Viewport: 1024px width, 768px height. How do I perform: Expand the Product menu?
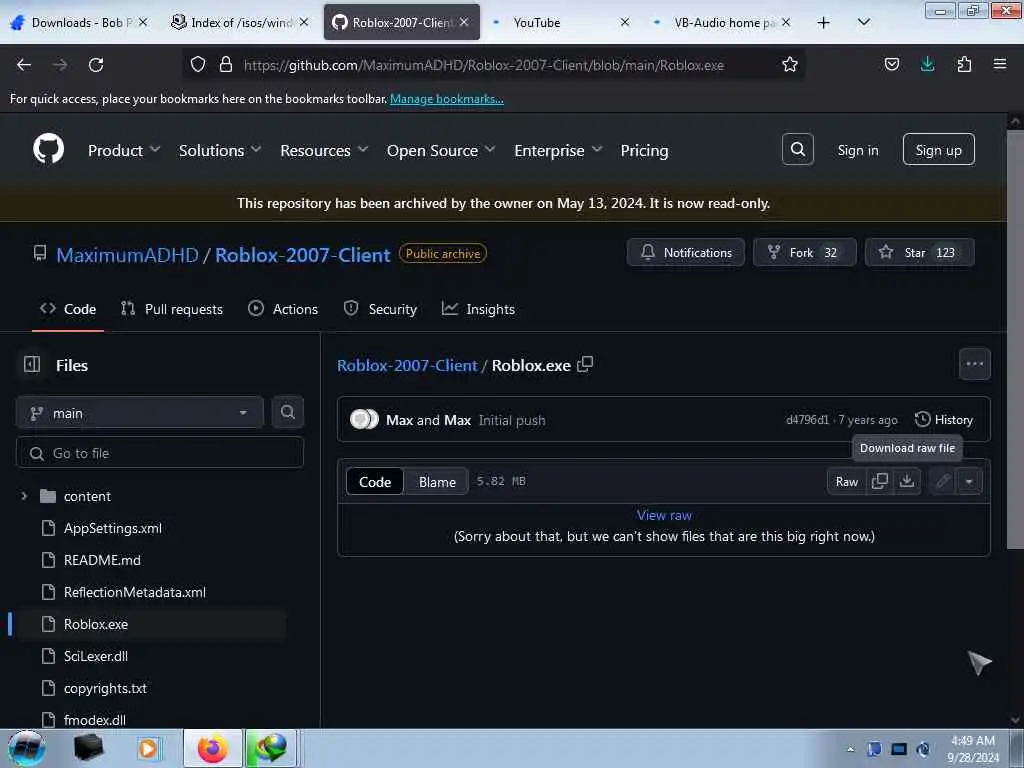point(124,150)
